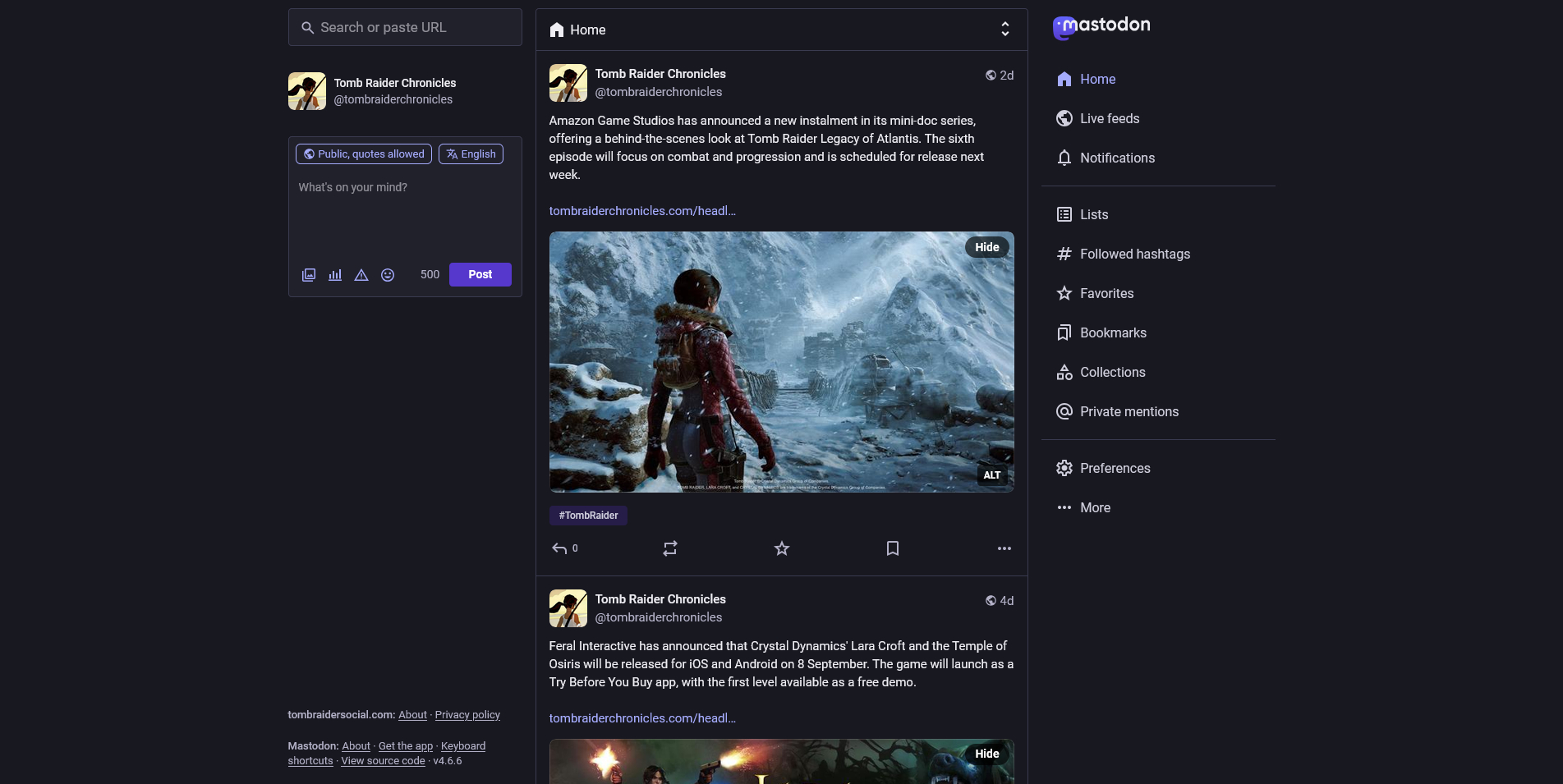Open Lists
This screenshot has width=1563, height=784.
1082,214
